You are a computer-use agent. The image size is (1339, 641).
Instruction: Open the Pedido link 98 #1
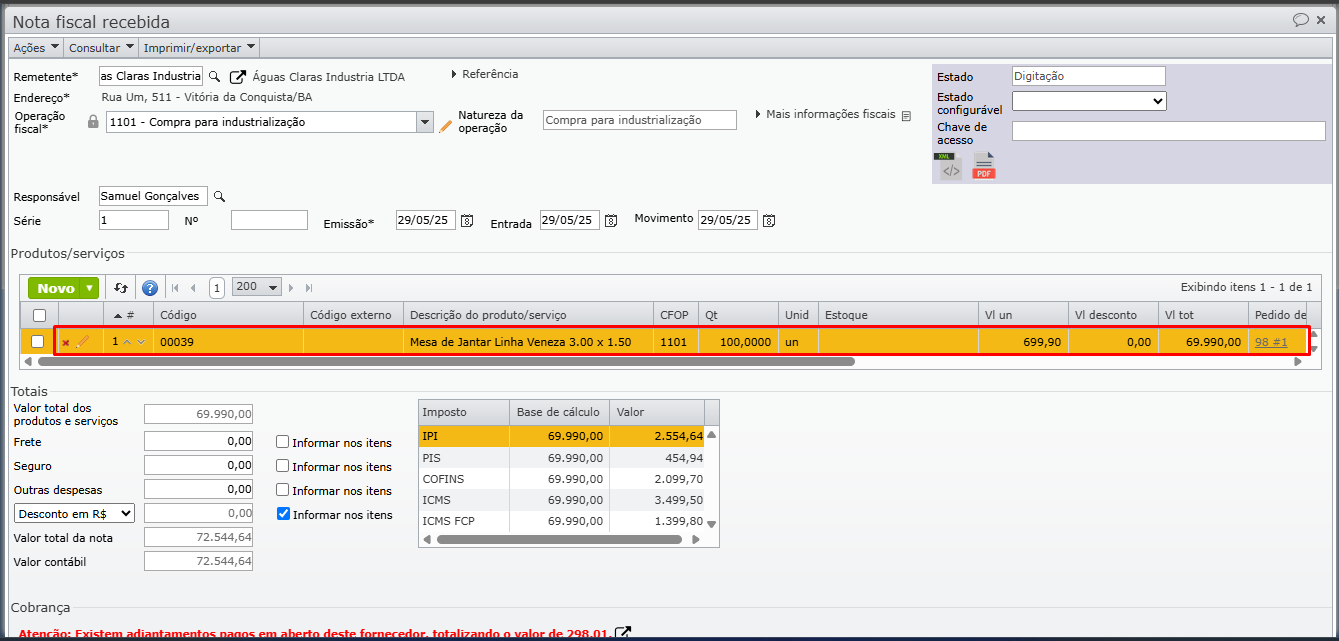[x=1271, y=342]
